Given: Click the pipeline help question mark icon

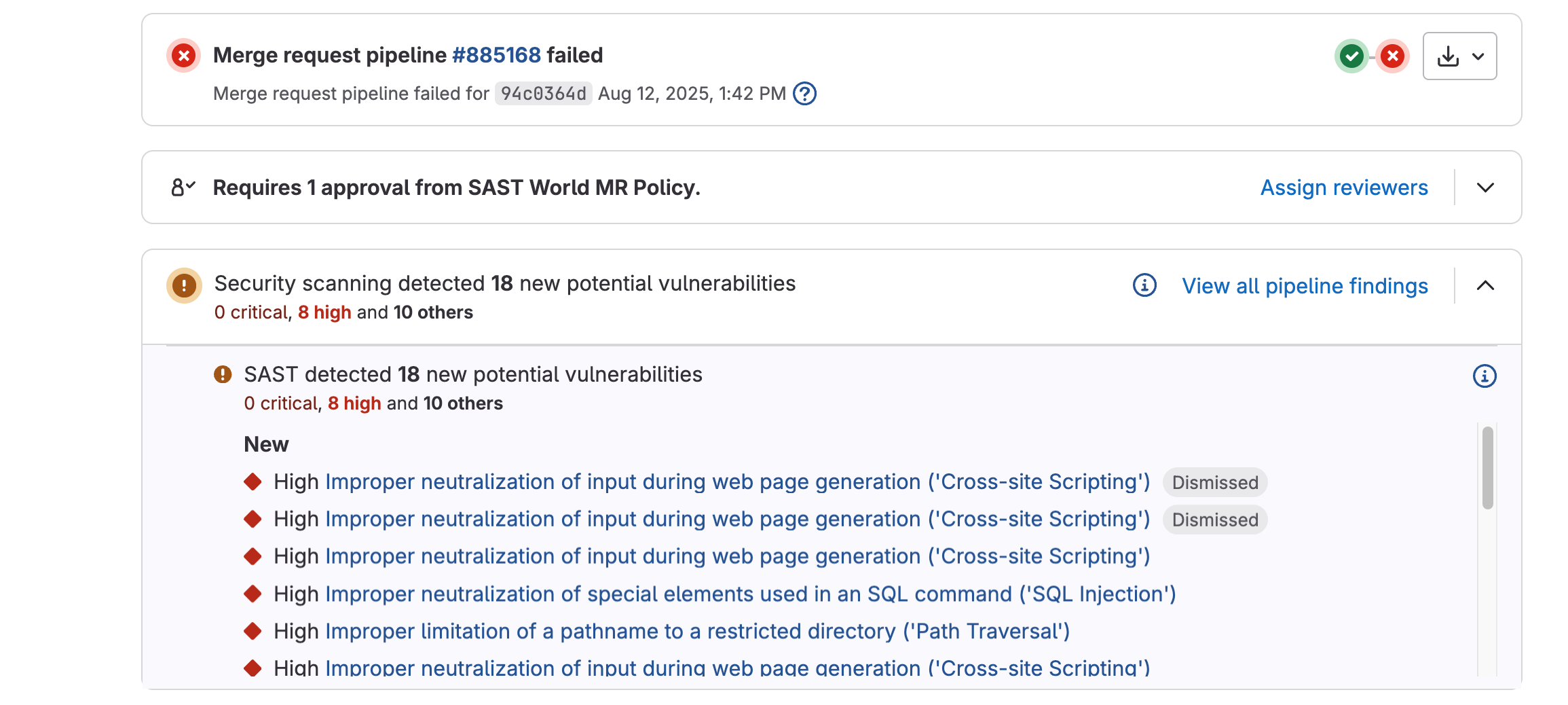Looking at the screenshot, I should coord(804,94).
